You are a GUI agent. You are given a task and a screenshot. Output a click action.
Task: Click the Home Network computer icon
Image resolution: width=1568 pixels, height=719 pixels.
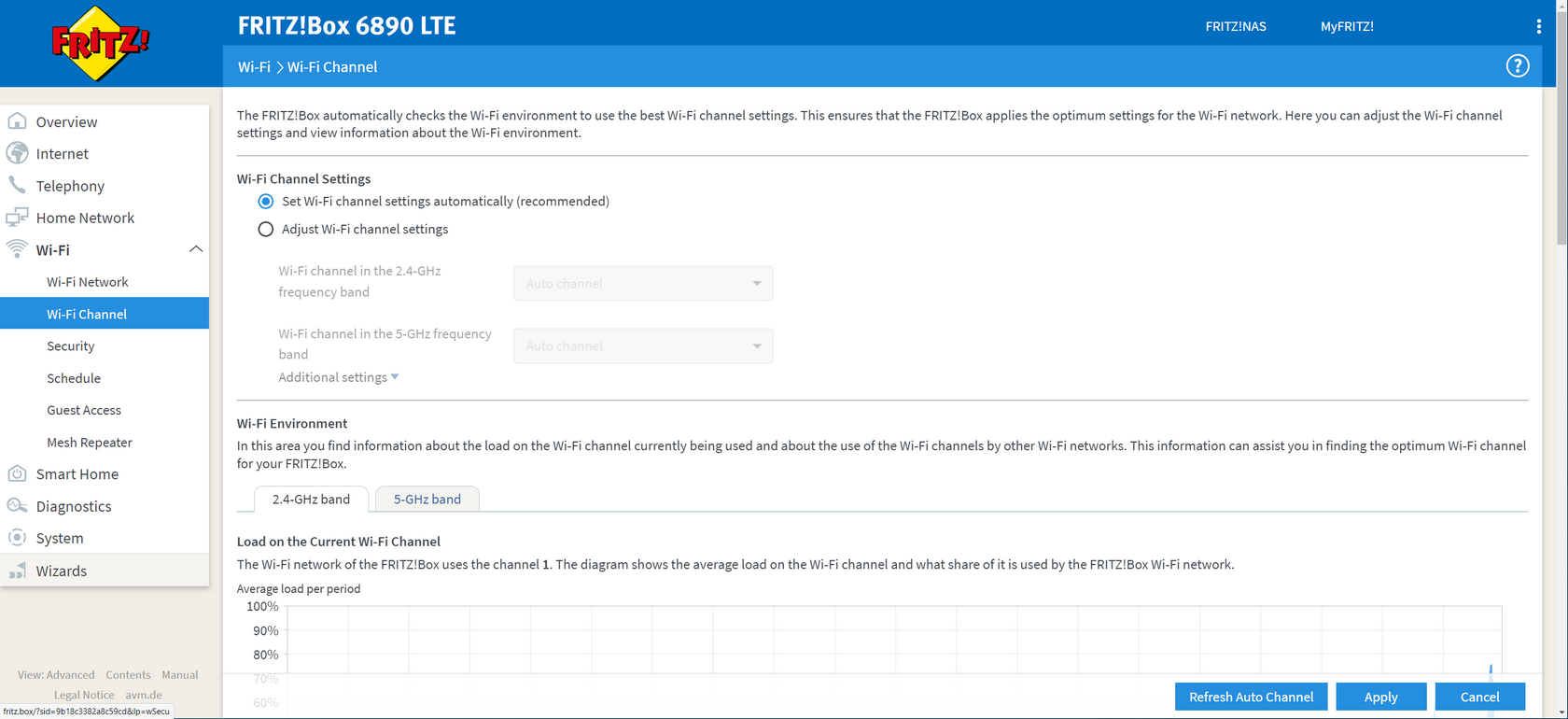(x=17, y=218)
